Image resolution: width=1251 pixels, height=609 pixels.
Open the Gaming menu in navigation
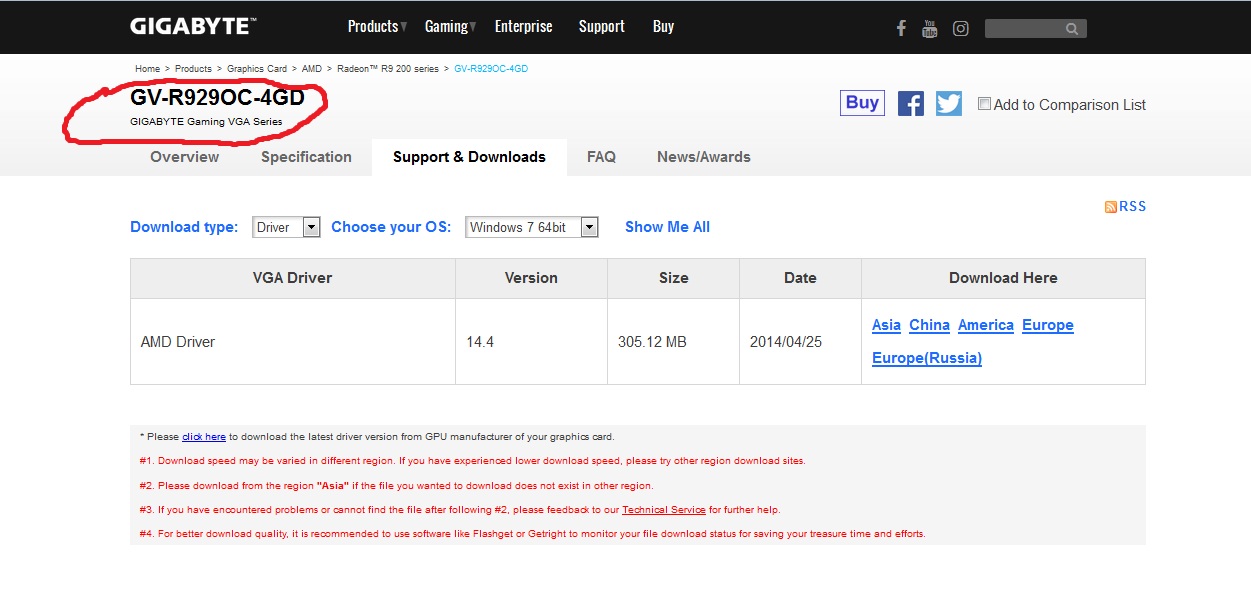(x=450, y=27)
